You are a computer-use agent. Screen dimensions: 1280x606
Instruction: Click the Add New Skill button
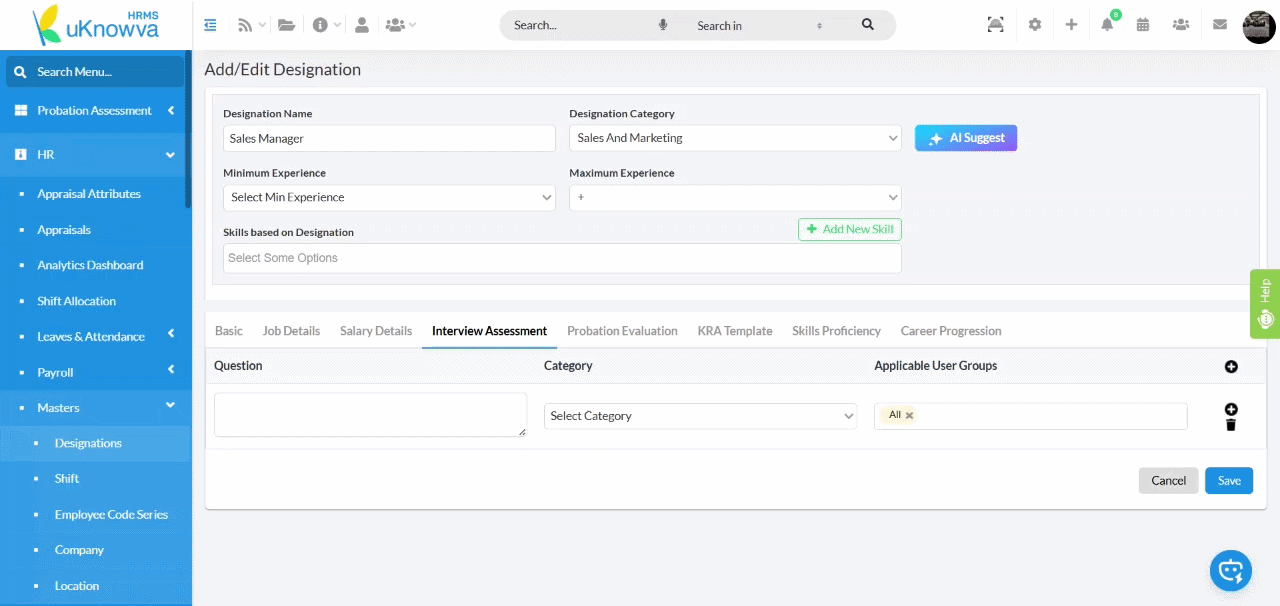click(x=850, y=229)
